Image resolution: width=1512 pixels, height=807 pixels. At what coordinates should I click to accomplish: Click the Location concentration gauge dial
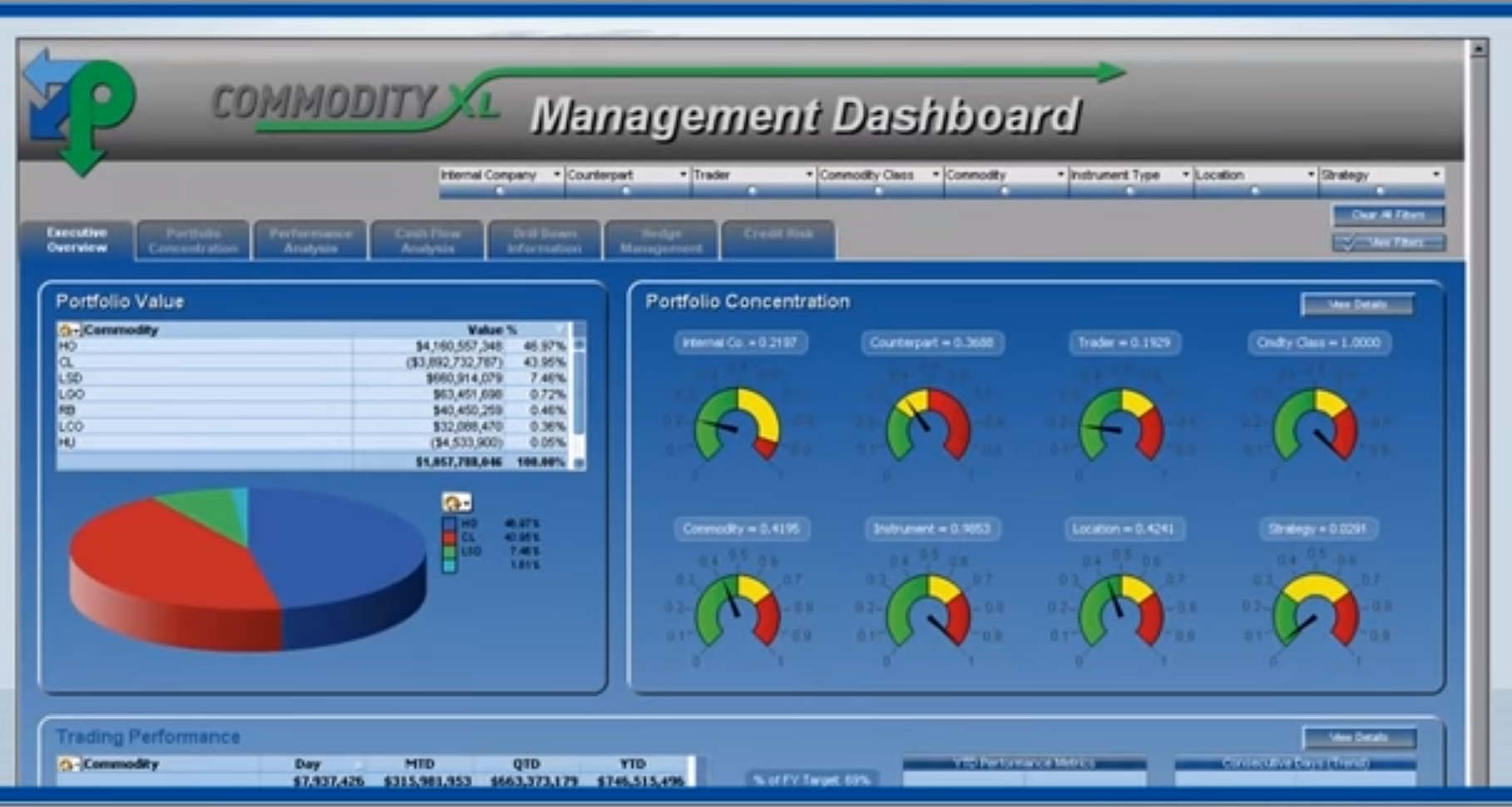point(1121,611)
